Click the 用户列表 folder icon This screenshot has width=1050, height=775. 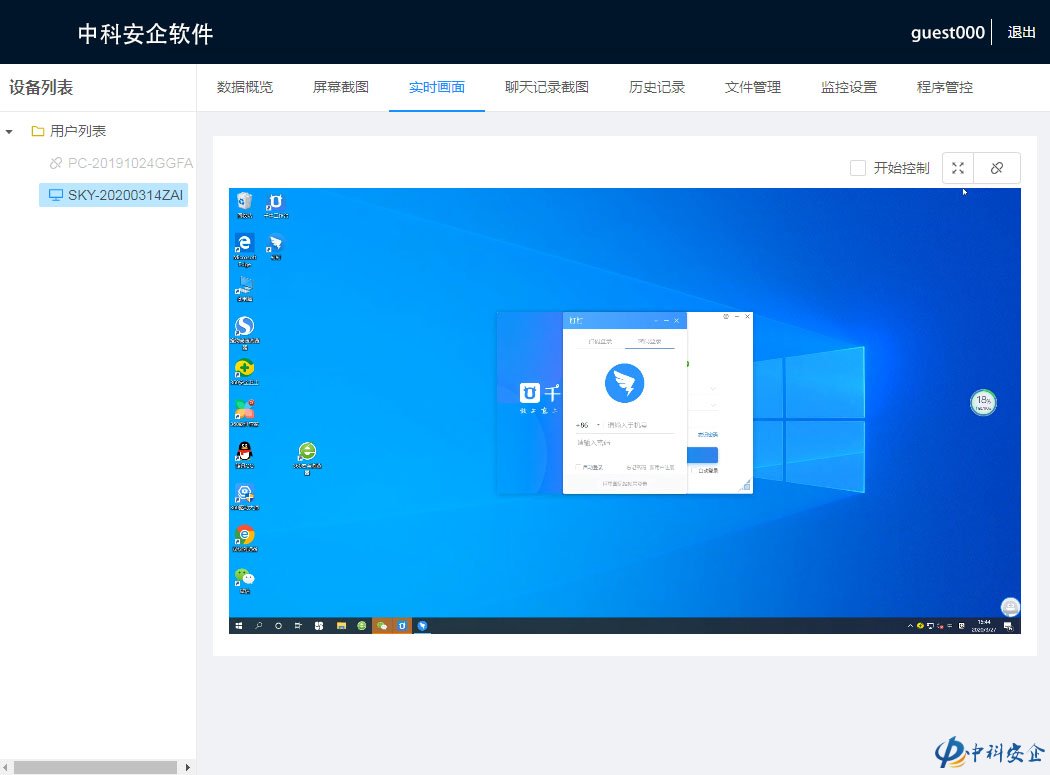(x=38, y=131)
